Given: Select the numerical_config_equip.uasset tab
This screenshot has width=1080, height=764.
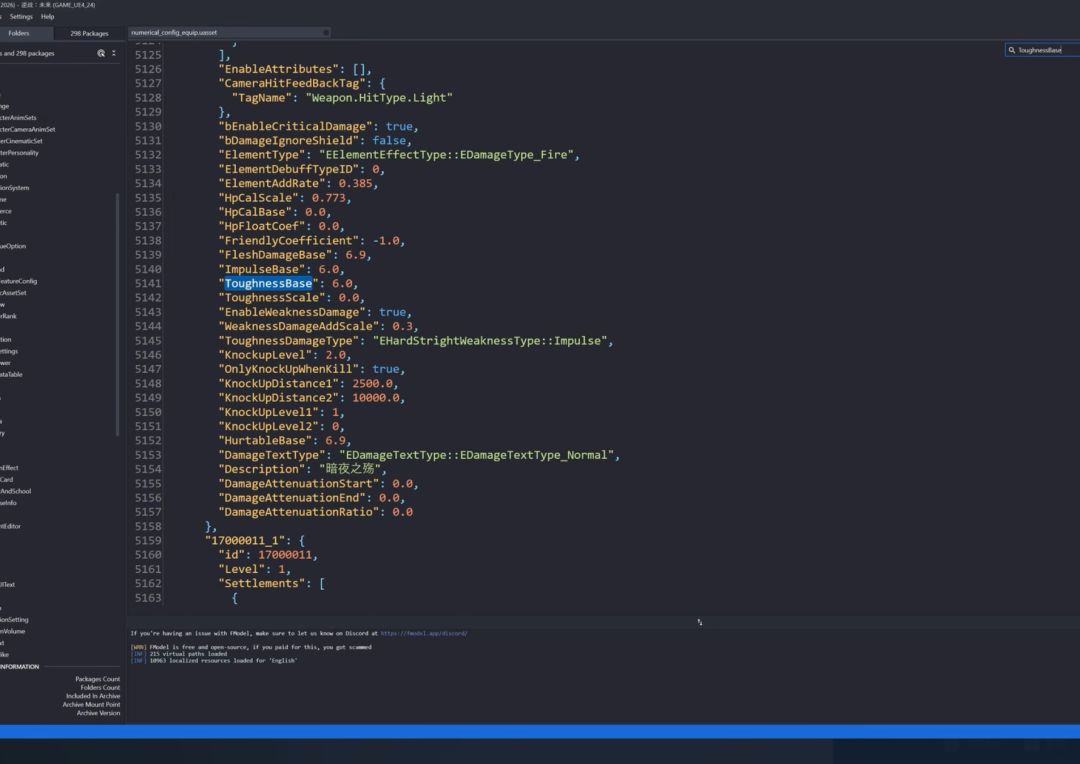Looking at the screenshot, I should point(175,33).
